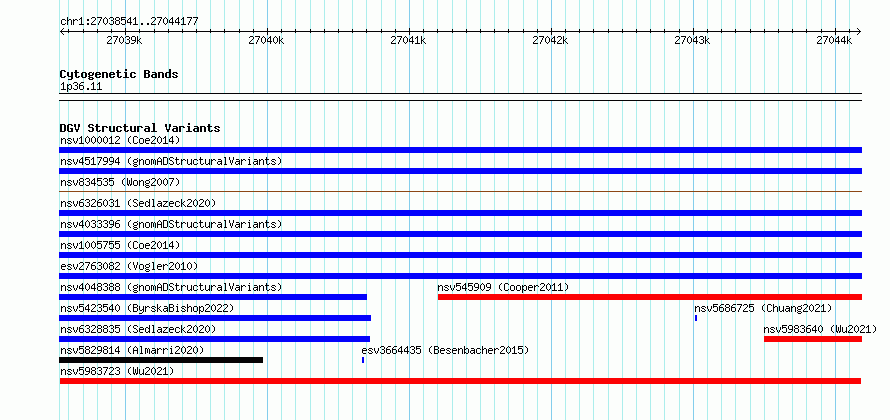Click the red bar of nsv545909
Viewport: 890px width, 420px height.
tap(650, 297)
